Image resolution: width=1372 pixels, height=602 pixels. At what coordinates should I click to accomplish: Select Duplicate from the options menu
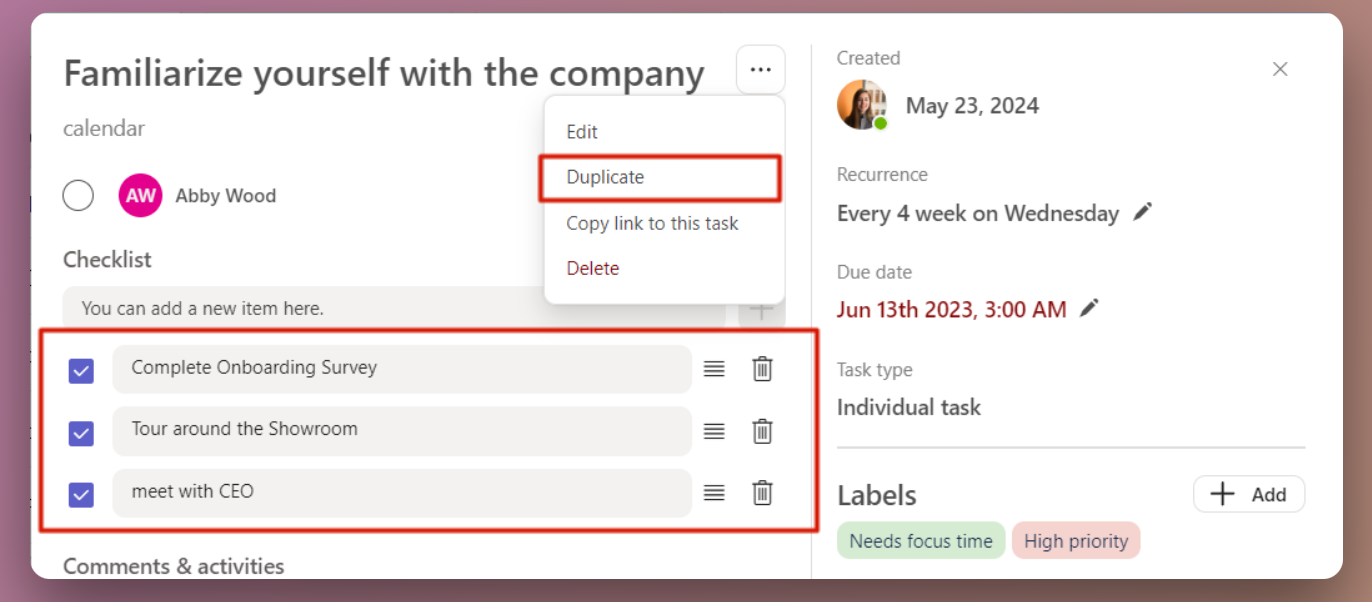[x=603, y=177]
